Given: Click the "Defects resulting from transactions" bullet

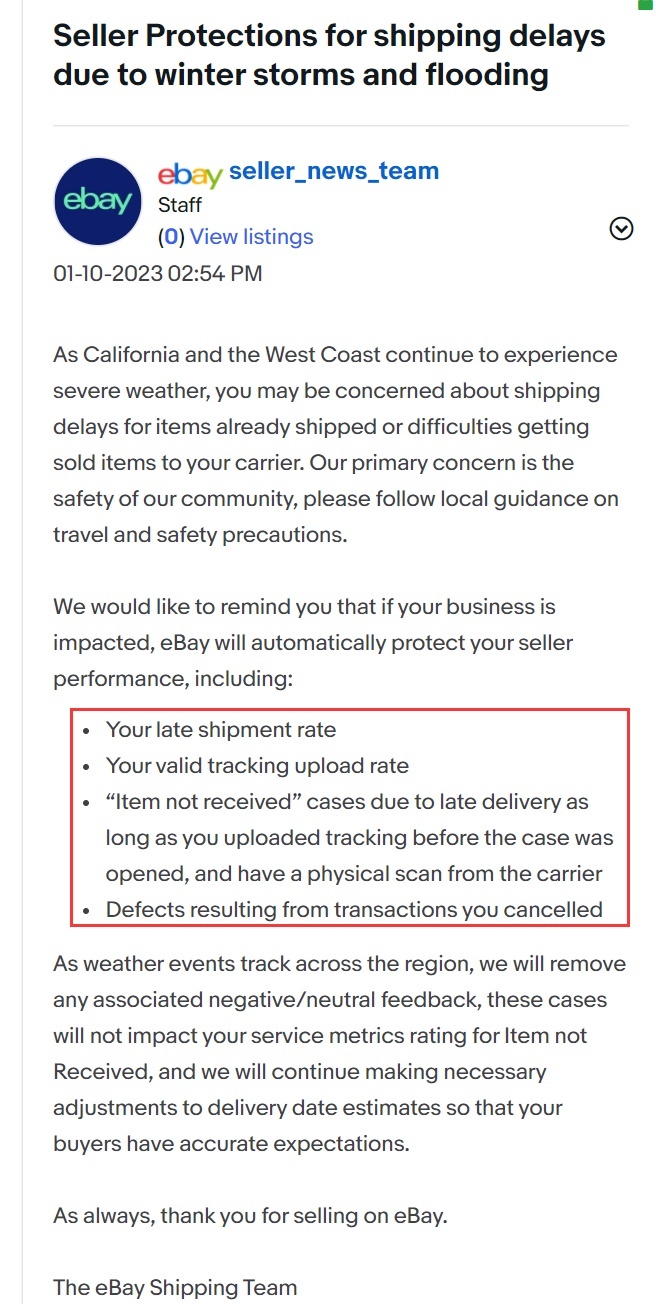Looking at the screenshot, I should (354, 910).
